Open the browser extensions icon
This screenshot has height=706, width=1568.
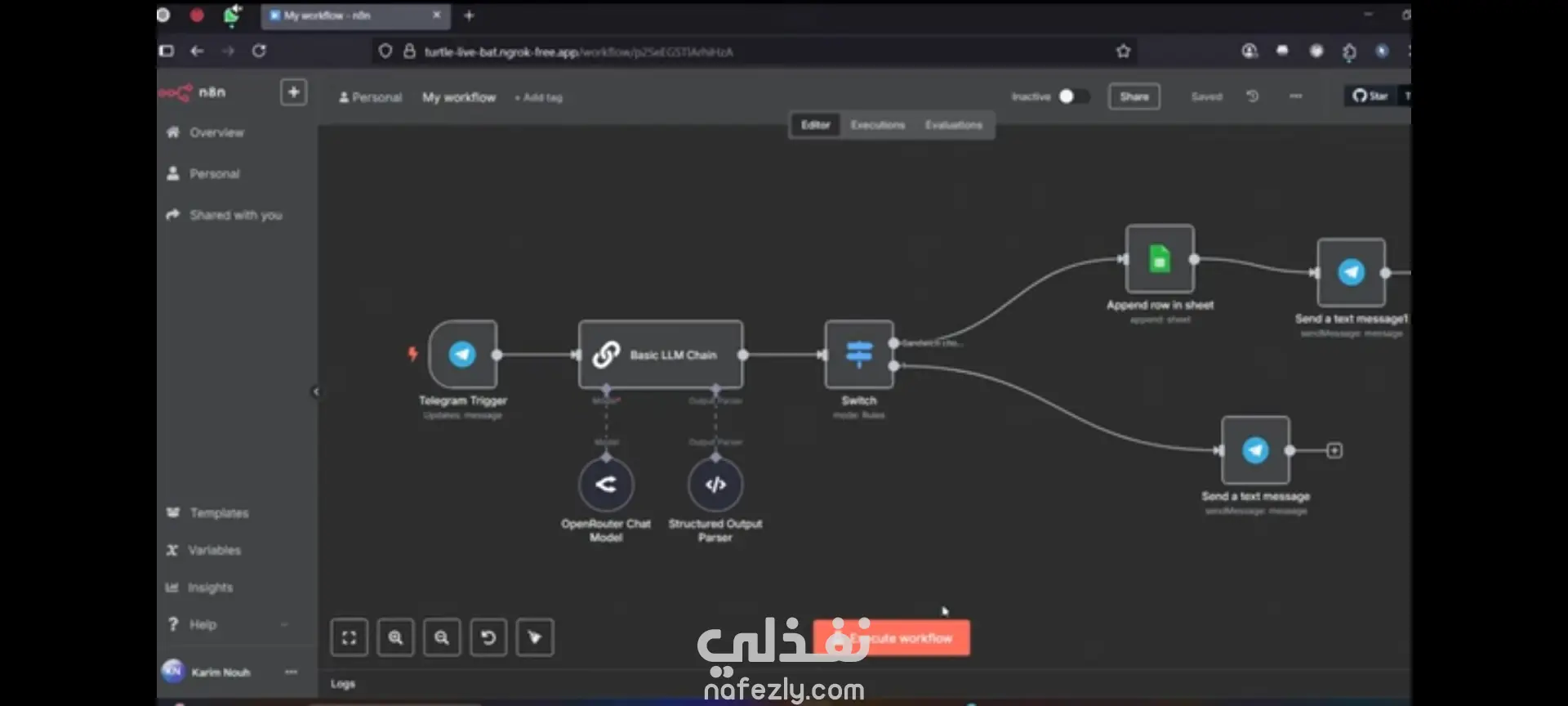tap(1349, 51)
